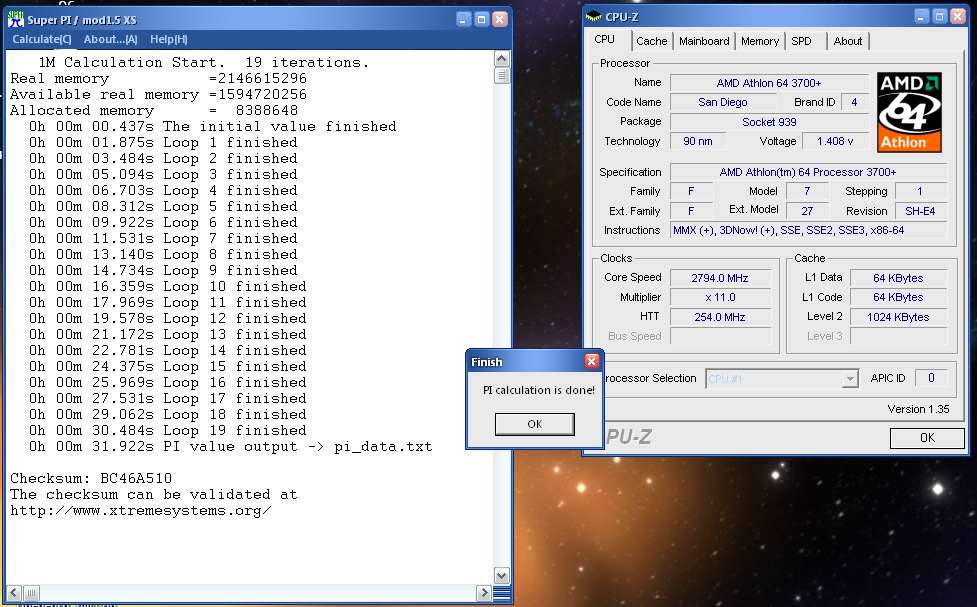This screenshot has width=977, height=607.
Task: Click vertical scrollbar up arrow in Super PI
Action: 502,59
